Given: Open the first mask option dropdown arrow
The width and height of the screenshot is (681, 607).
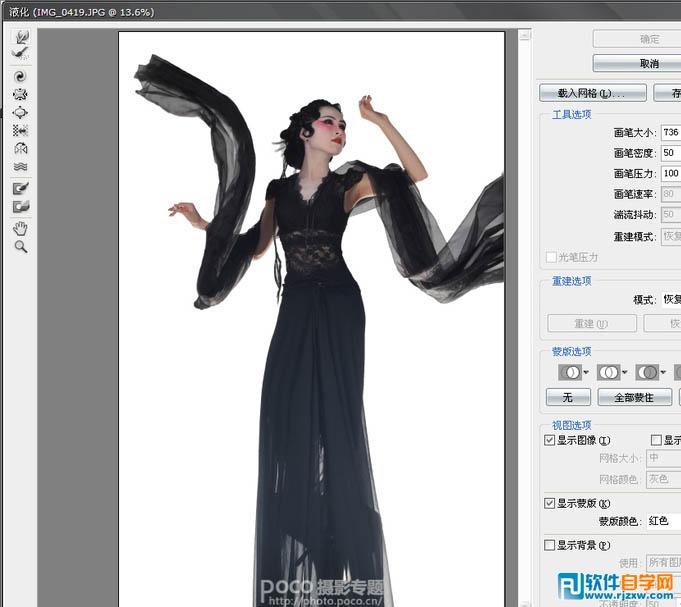Looking at the screenshot, I should [x=586, y=372].
